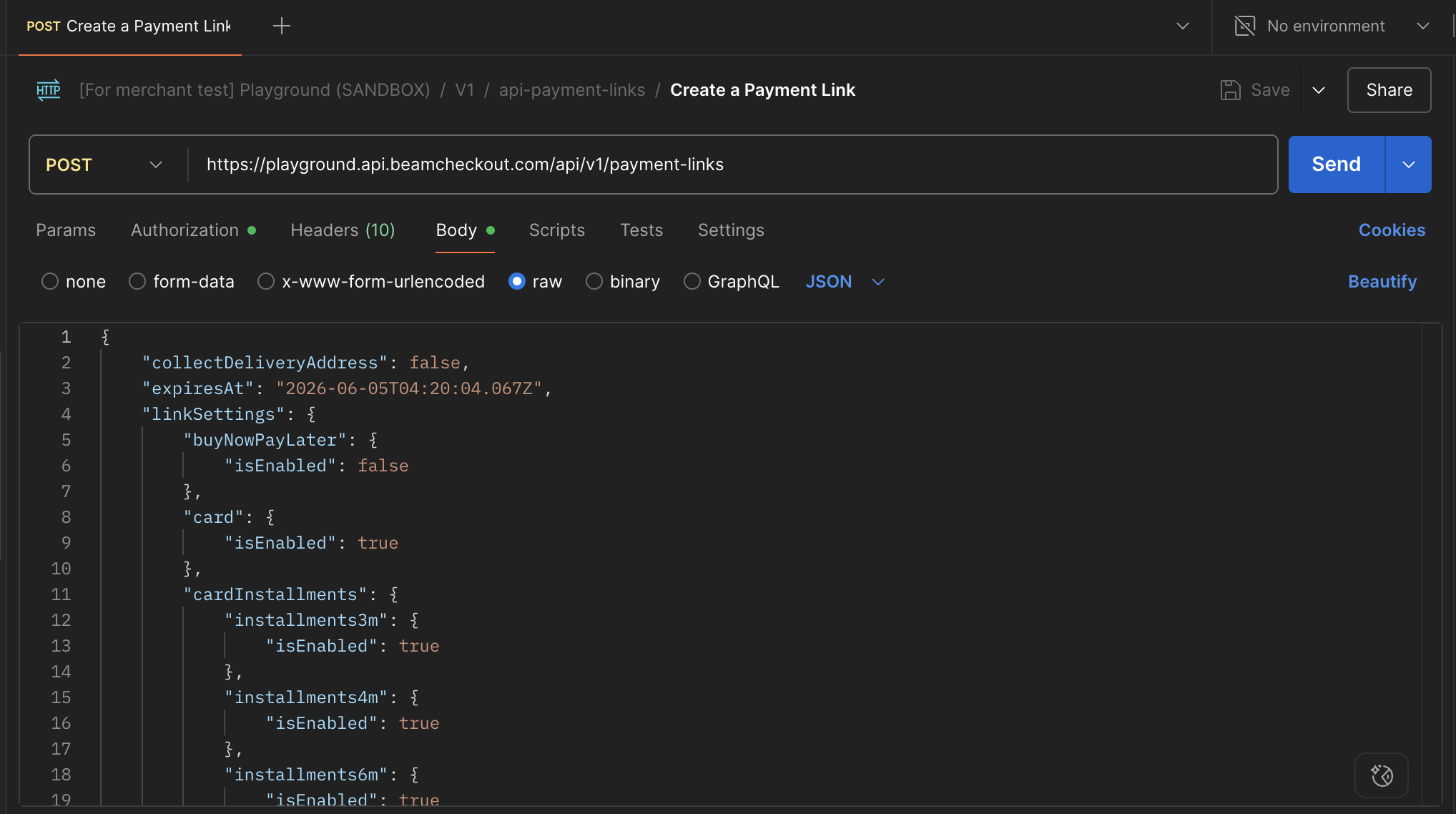This screenshot has width=1456, height=814.
Task: Click the "installments3m" key on line 12
Action: coord(306,620)
